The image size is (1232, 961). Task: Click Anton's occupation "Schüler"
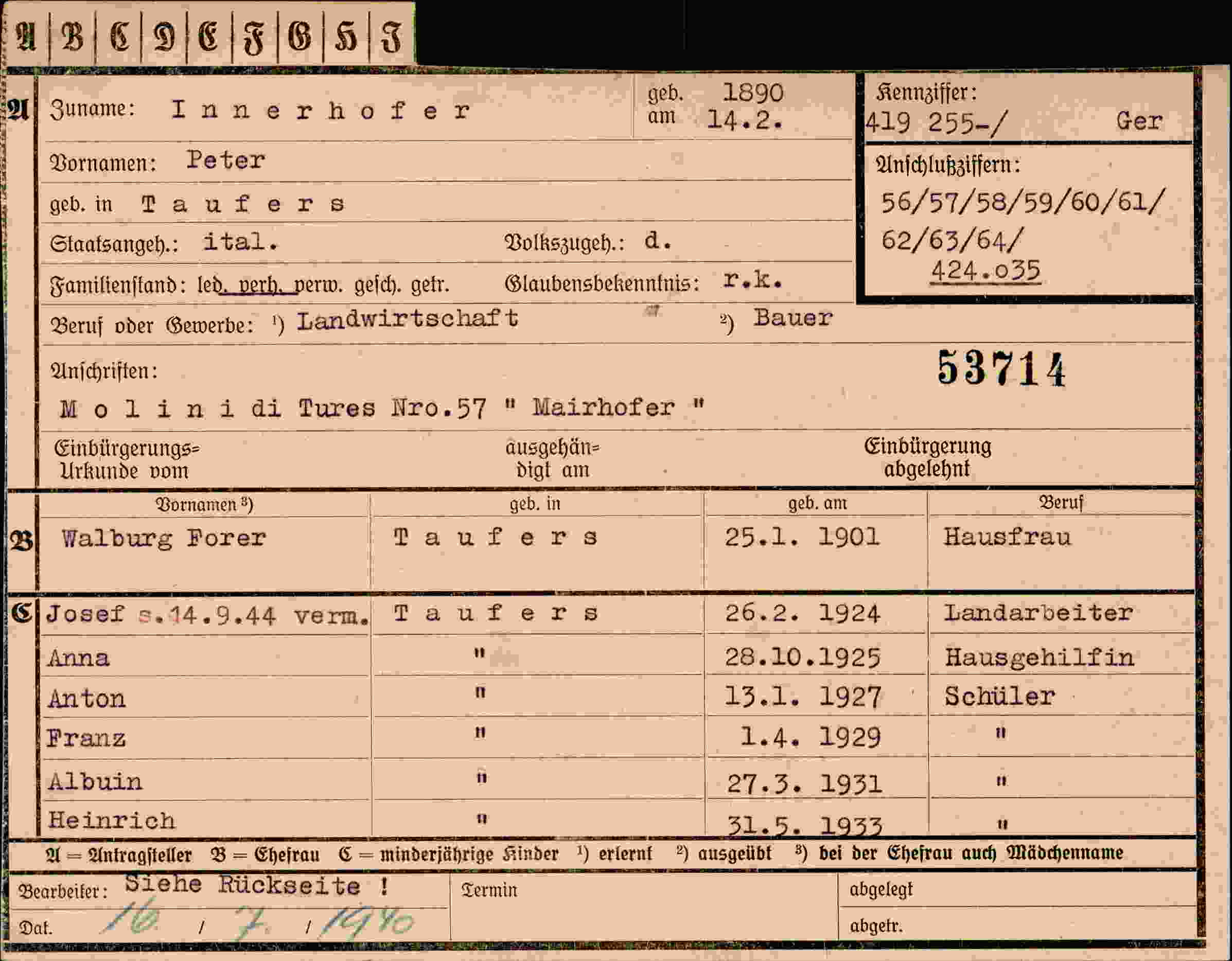[x=999, y=696]
